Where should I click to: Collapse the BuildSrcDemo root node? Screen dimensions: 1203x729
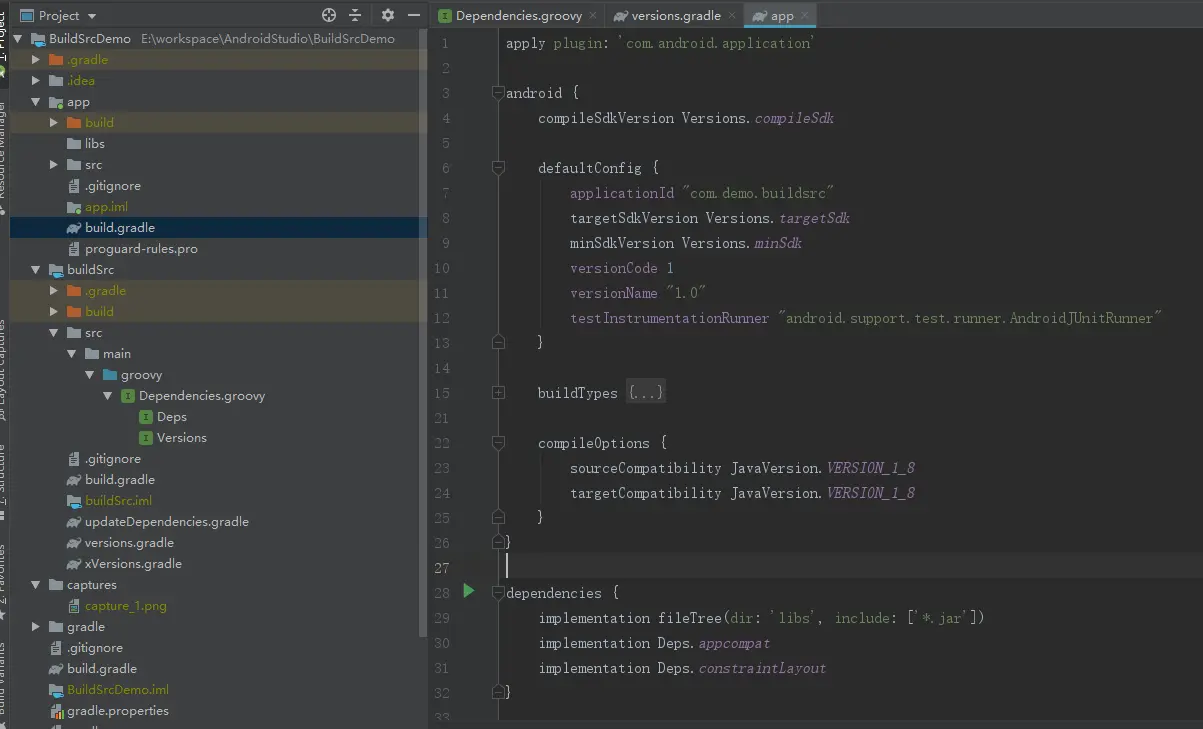tap(19, 39)
